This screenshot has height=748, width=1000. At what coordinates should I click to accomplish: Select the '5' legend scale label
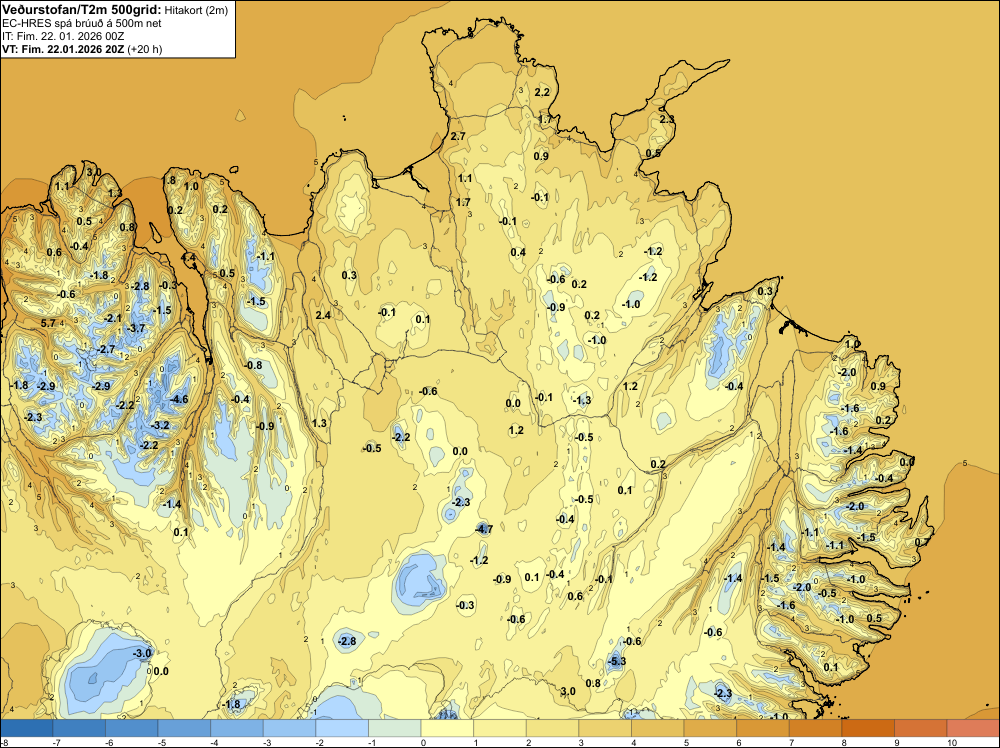686,742
